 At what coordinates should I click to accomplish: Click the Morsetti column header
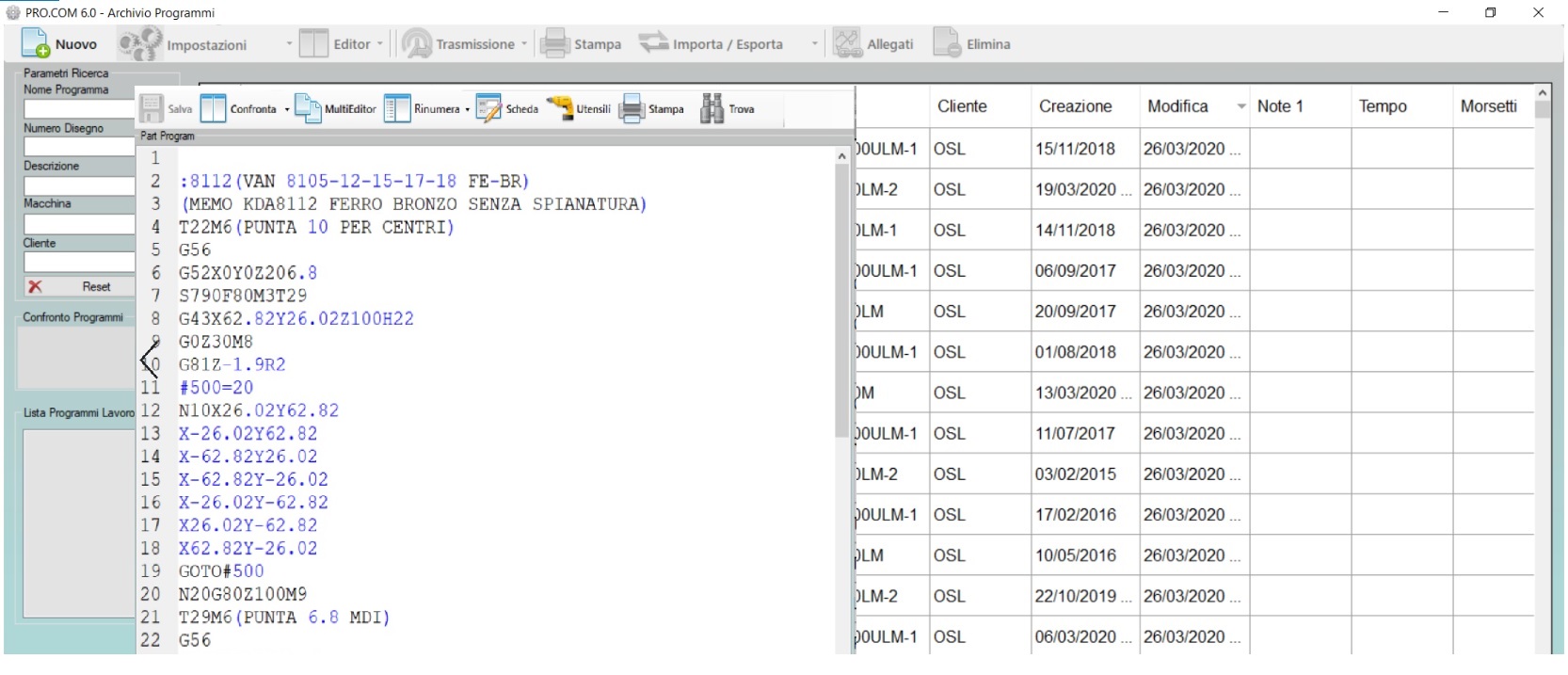tap(1489, 106)
